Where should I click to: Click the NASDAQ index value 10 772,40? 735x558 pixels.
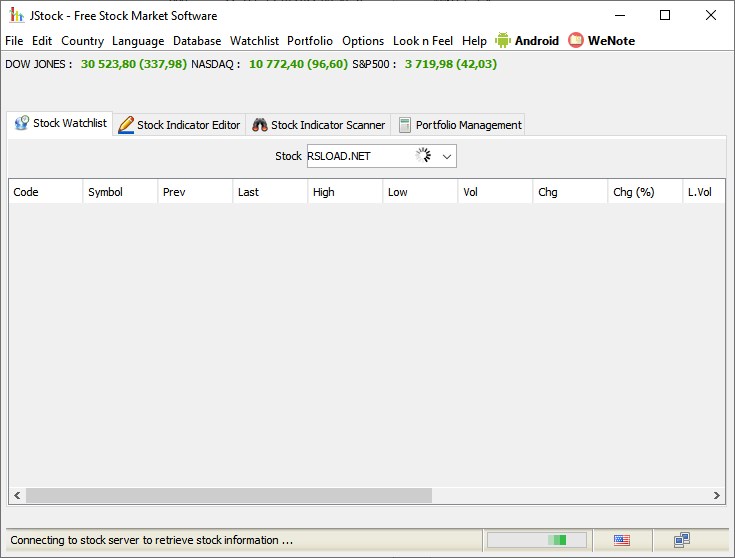pyautogui.click(x=299, y=64)
